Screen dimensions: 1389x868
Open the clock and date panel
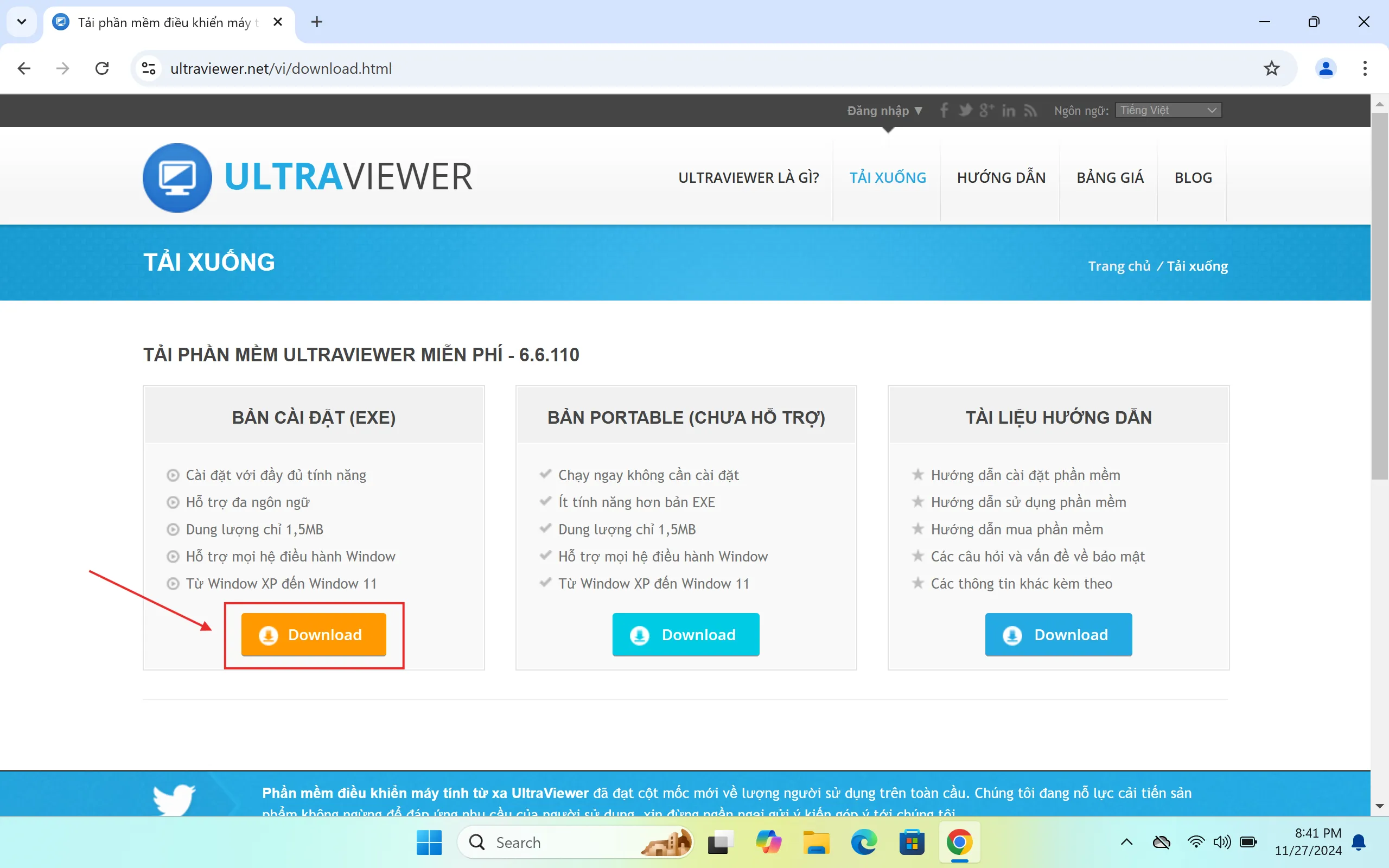pyautogui.click(x=1309, y=842)
